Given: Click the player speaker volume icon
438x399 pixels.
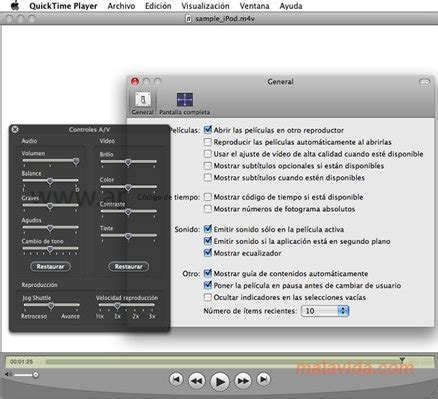Looking at the screenshot, I should (x=9, y=375).
